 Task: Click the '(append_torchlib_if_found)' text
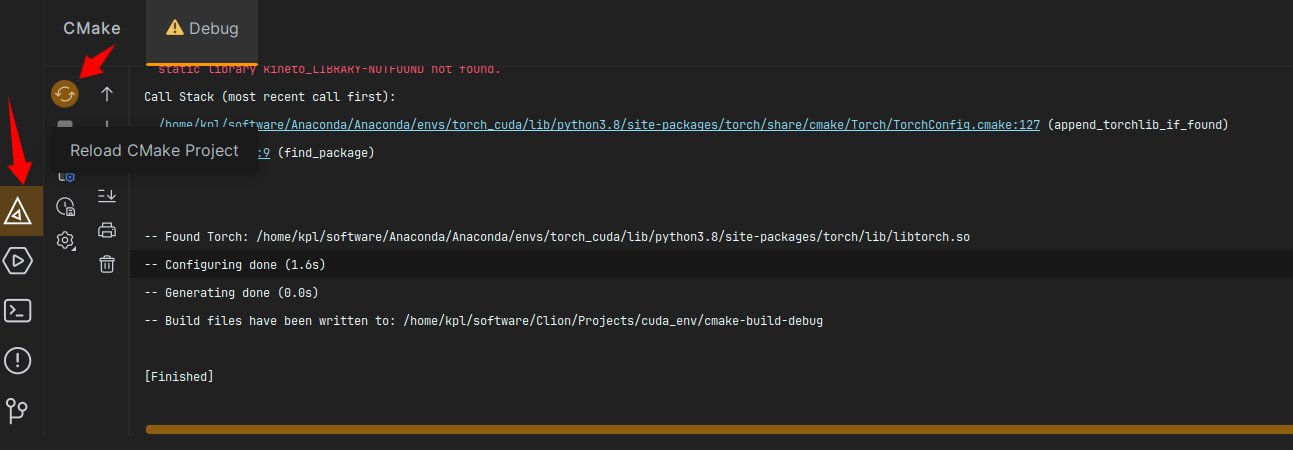(1138, 125)
